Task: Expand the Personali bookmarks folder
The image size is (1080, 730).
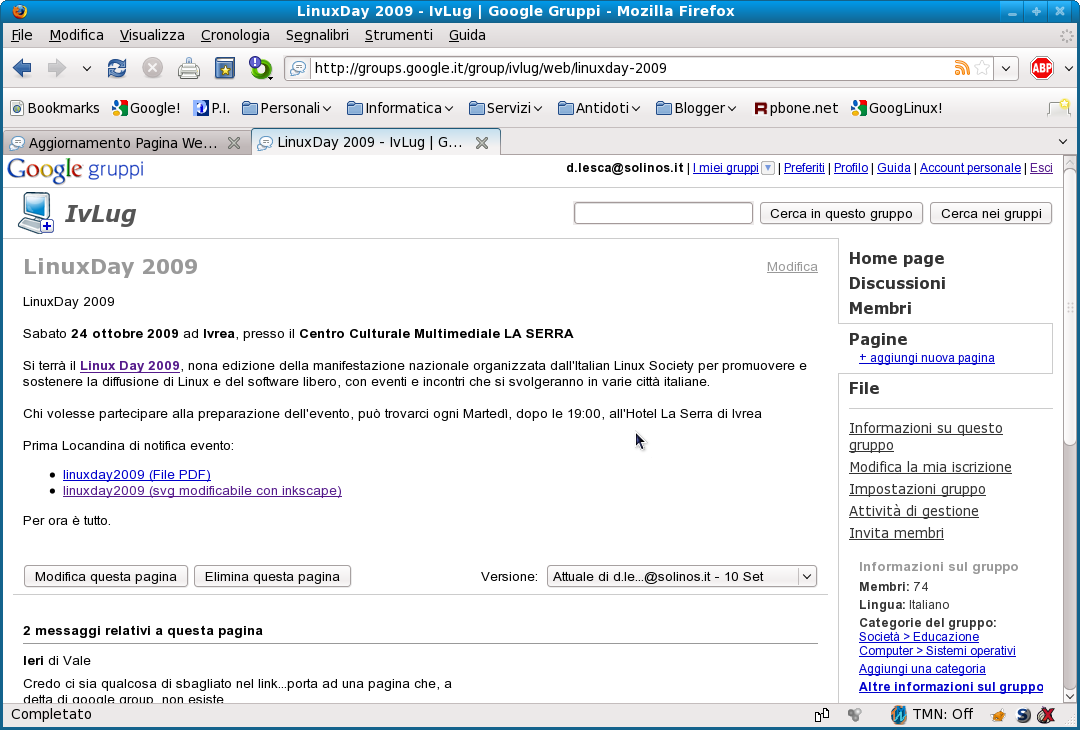Action: click(x=287, y=108)
